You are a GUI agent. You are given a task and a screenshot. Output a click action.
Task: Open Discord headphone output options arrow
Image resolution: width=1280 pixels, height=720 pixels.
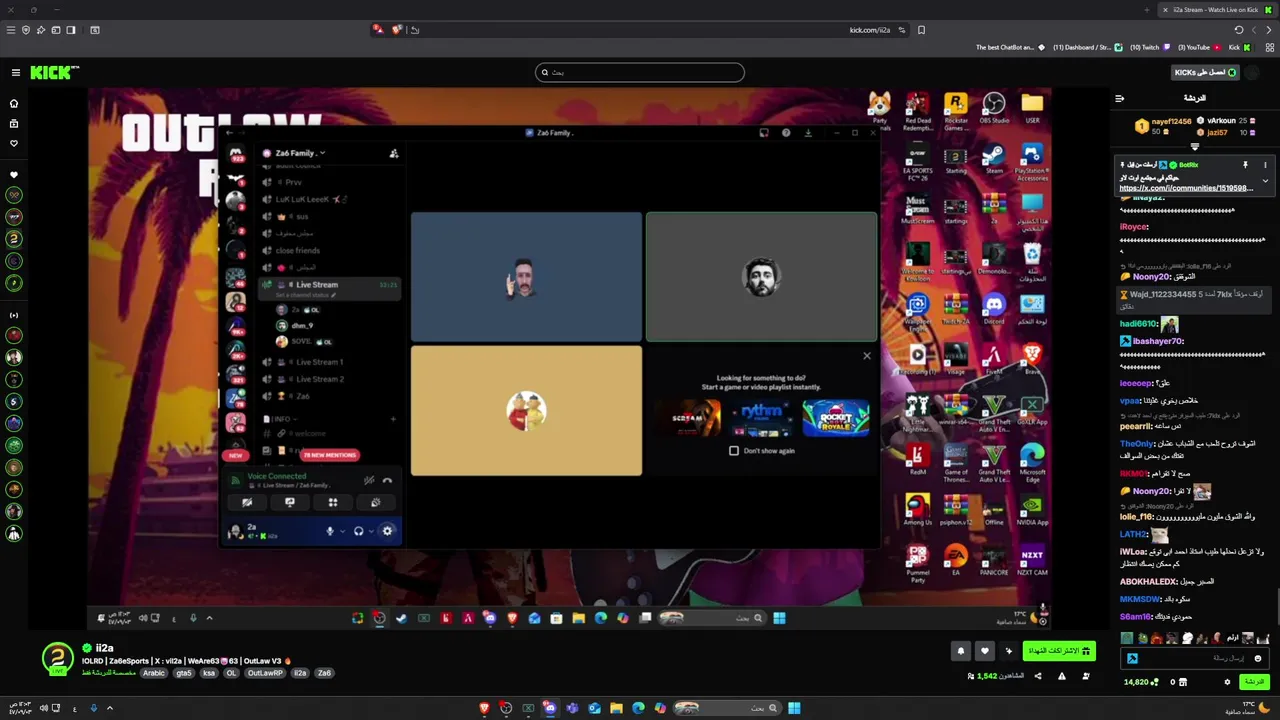coord(371,531)
